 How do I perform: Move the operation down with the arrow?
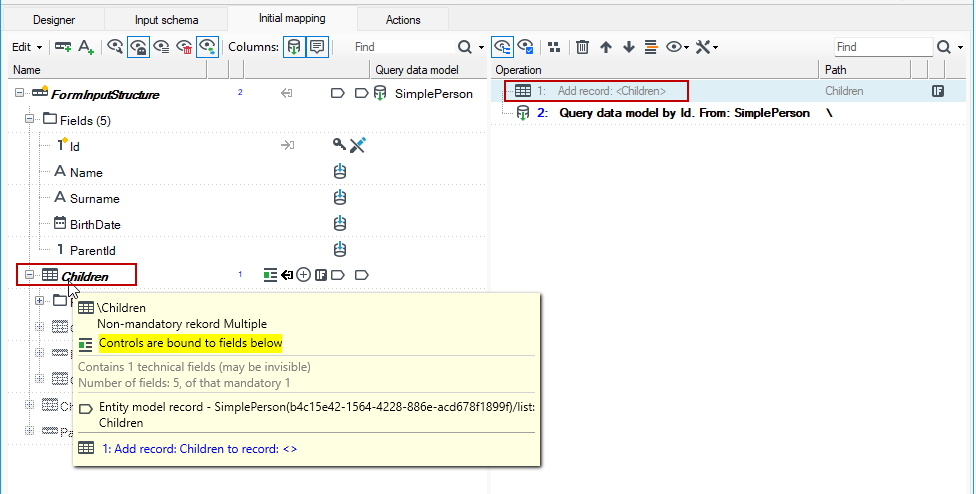[x=629, y=47]
